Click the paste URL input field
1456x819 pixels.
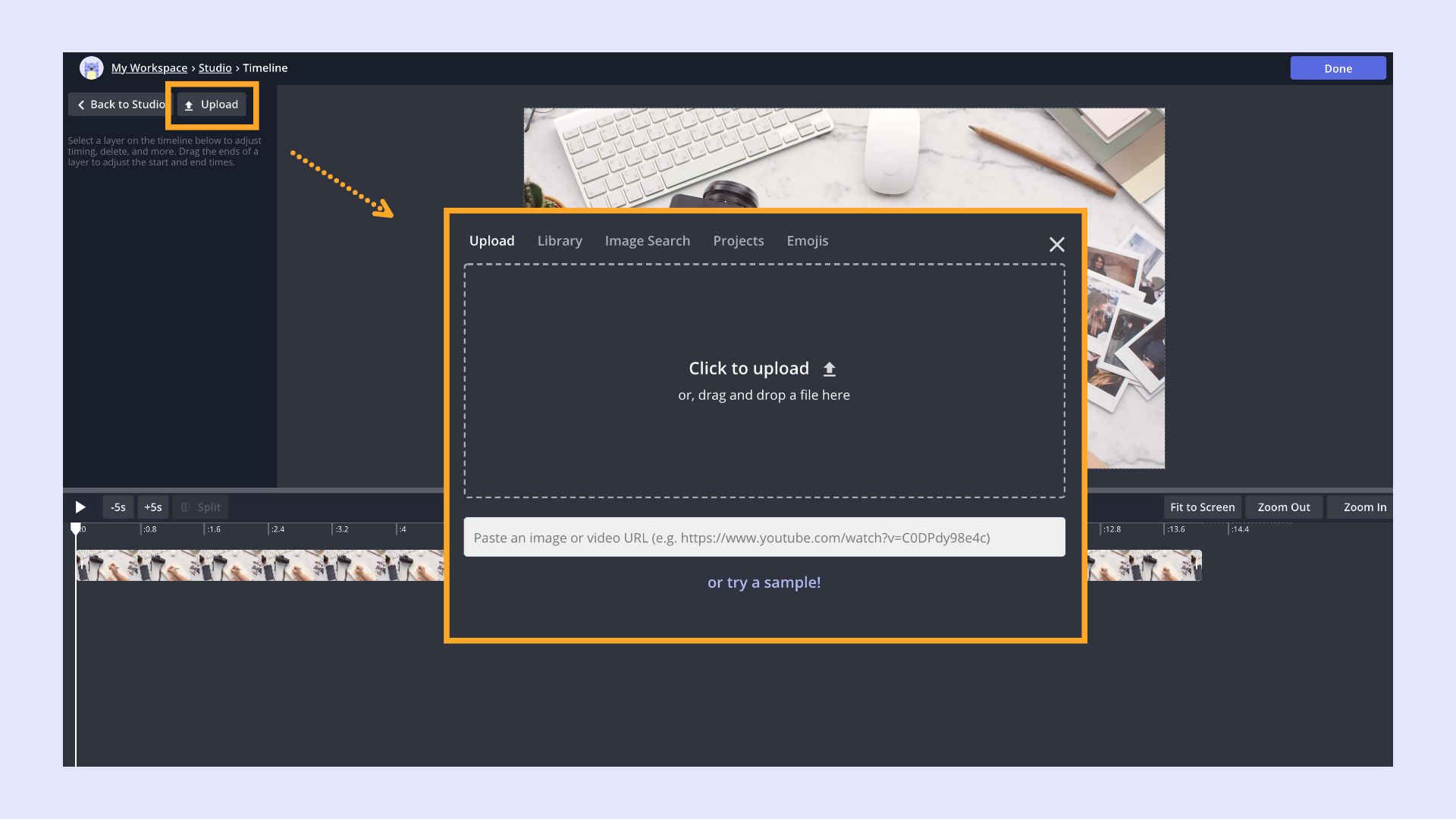pyautogui.click(x=764, y=538)
